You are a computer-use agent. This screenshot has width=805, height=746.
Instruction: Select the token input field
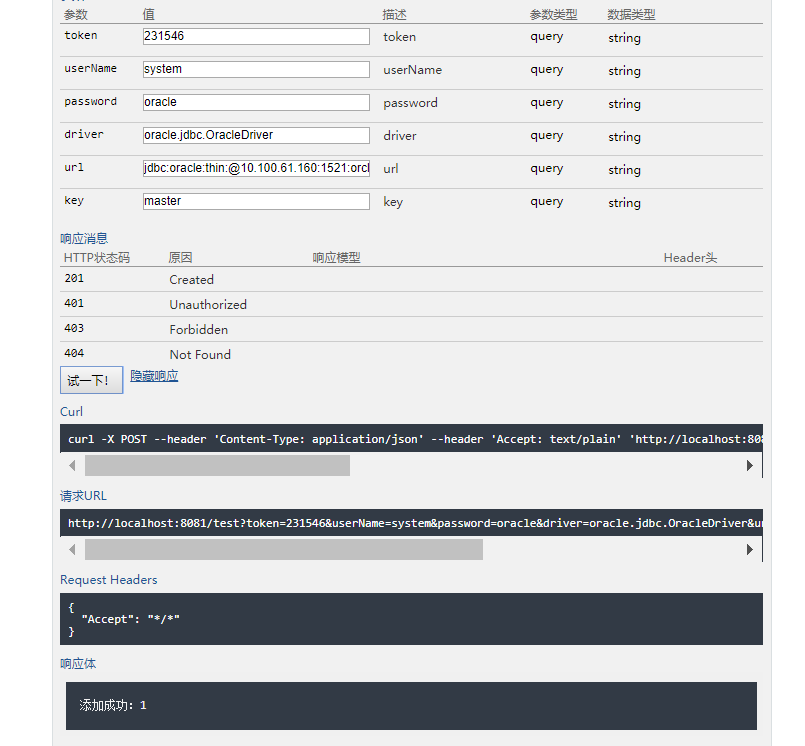(255, 36)
